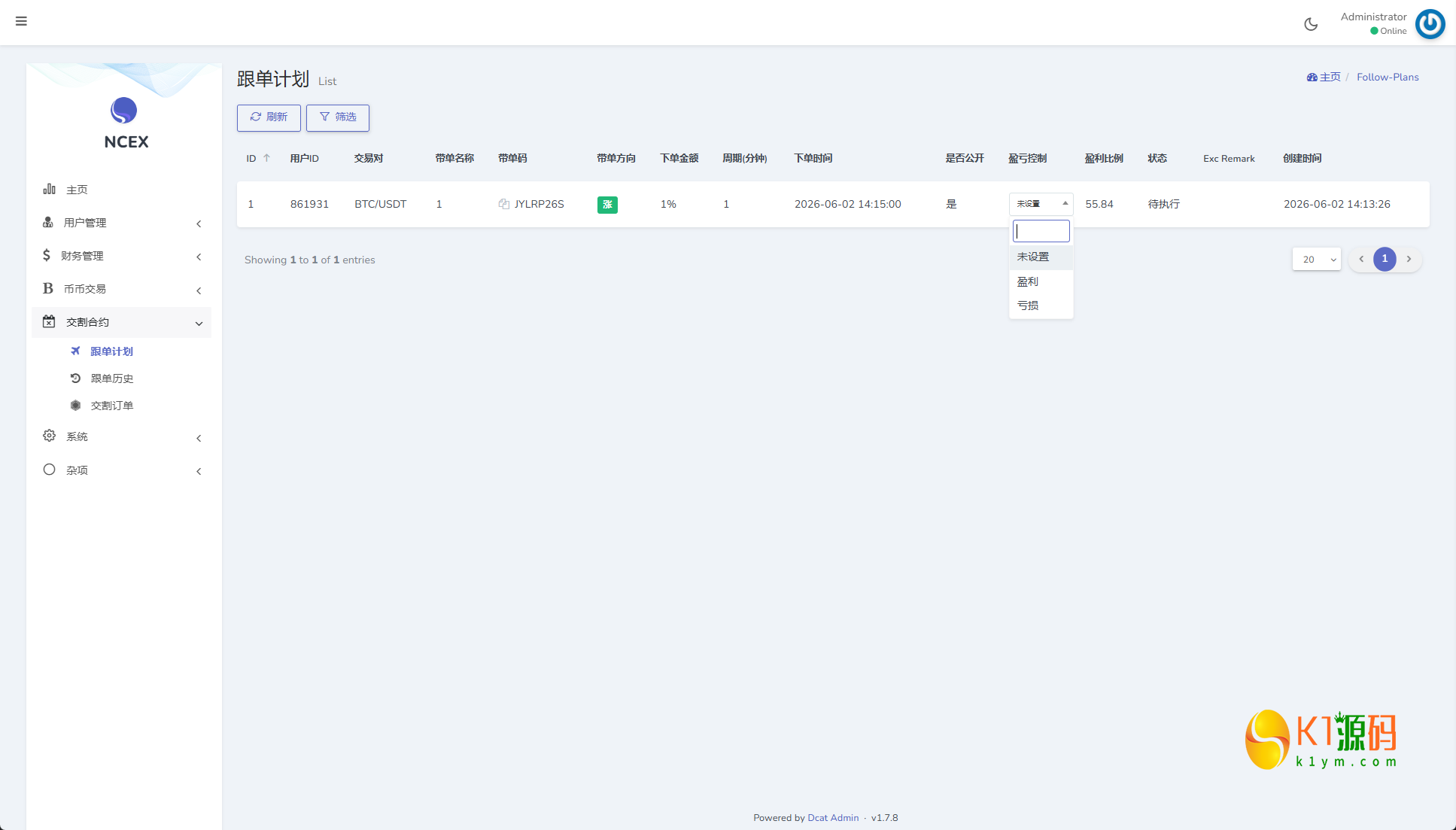Click the NCEX logo
The width and height of the screenshot is (1456, 830).
(x=125, y=124)
